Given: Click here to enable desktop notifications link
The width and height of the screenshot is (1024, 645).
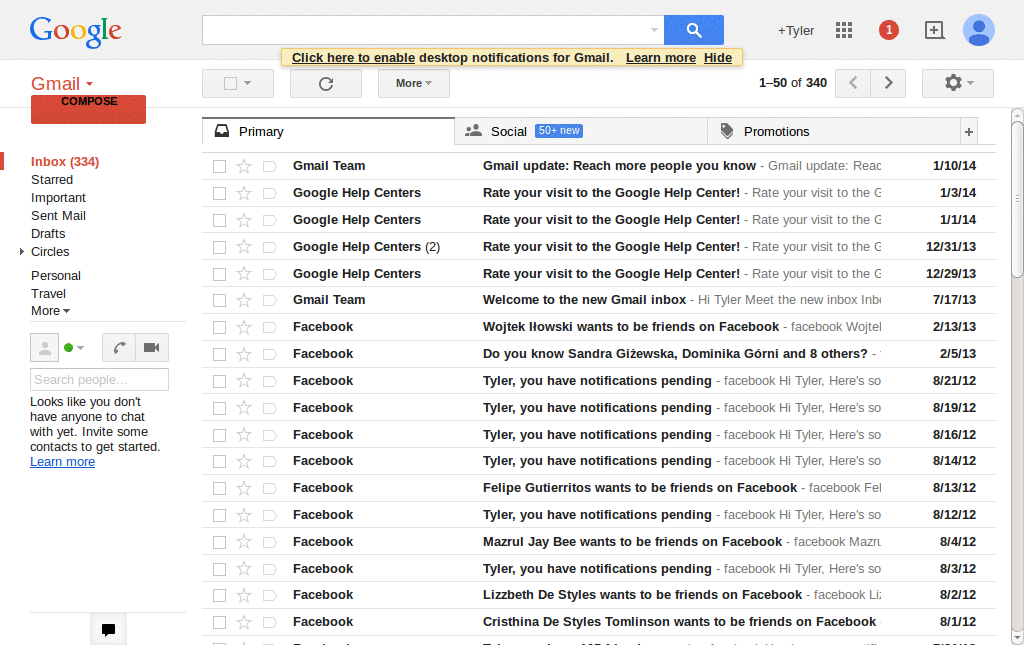Looking at the screenshot, I should tap(353, 57).
